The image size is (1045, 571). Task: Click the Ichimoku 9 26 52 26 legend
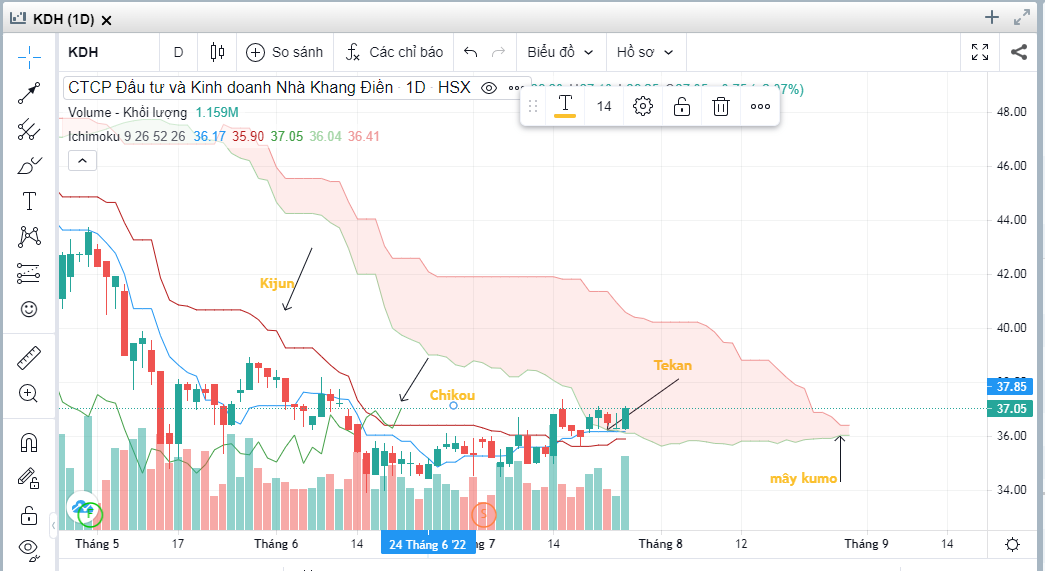127,137
